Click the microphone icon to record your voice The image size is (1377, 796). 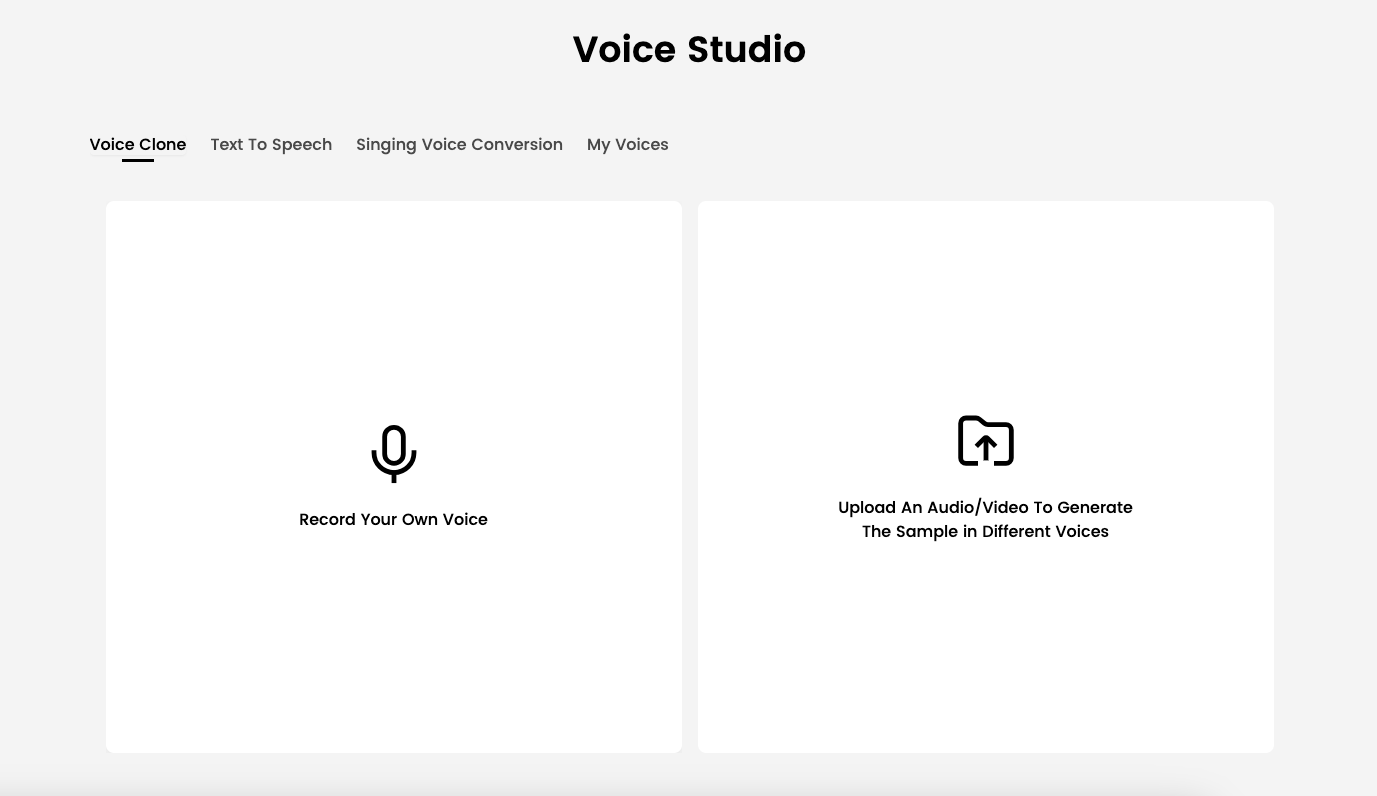click(x=393, y=452)
